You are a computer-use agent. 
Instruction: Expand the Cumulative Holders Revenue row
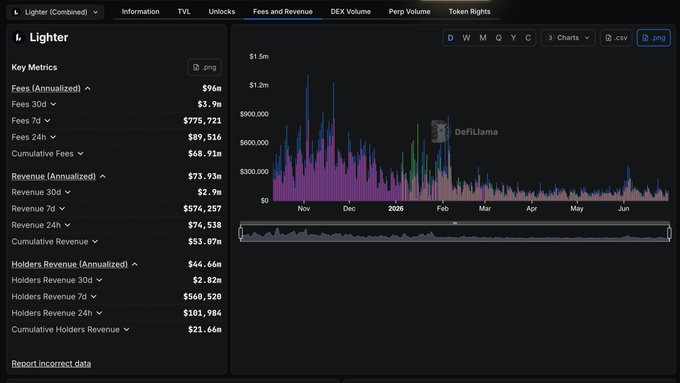(x=127, y=330)
